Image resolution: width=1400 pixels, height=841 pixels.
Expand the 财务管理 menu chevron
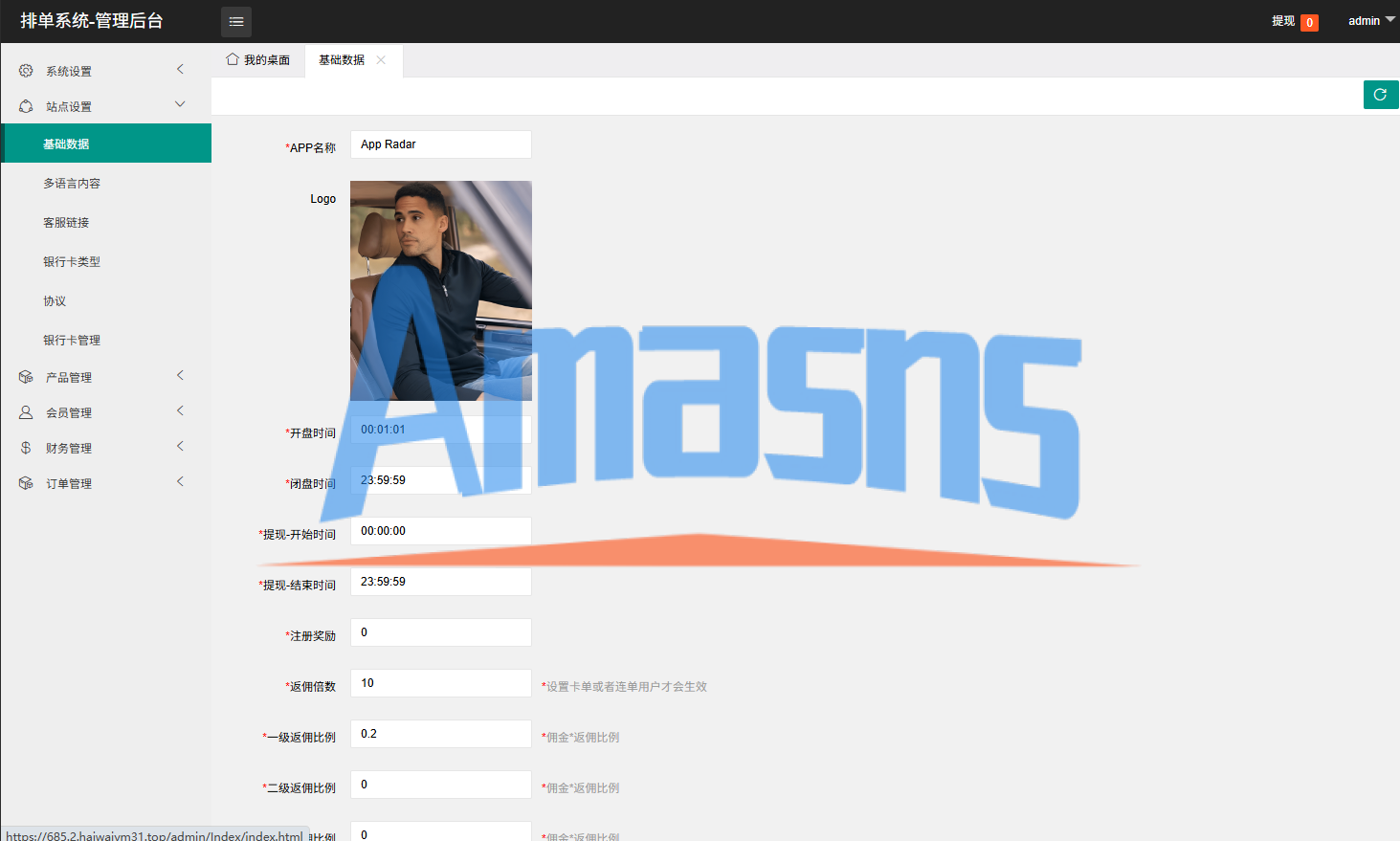point(180,446)
